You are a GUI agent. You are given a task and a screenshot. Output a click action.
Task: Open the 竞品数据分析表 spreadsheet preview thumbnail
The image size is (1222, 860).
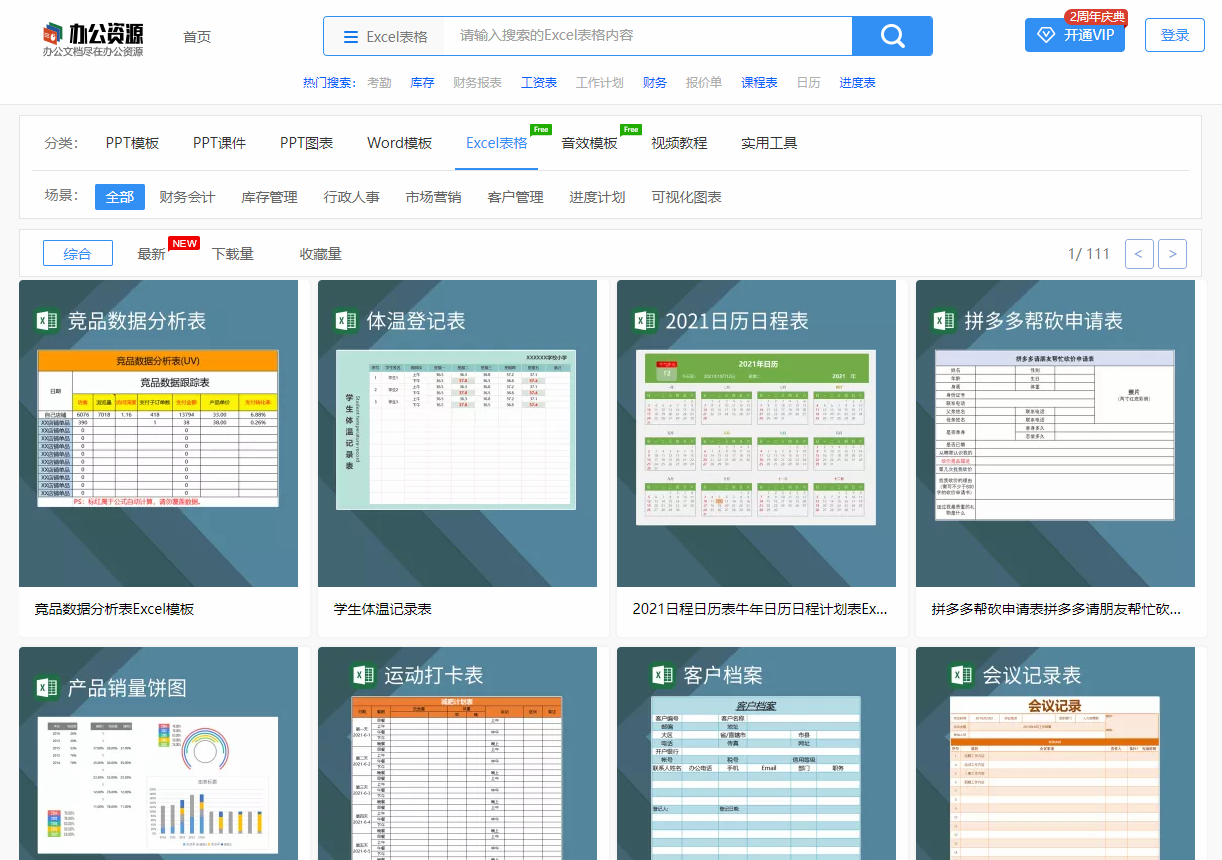point(158,428)
